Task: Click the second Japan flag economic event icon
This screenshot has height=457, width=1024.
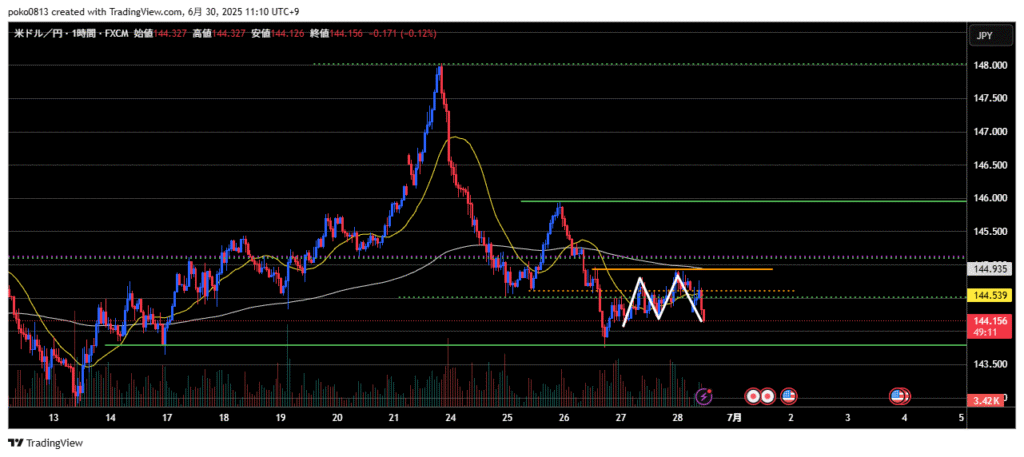Action: (x=766, y=396)
